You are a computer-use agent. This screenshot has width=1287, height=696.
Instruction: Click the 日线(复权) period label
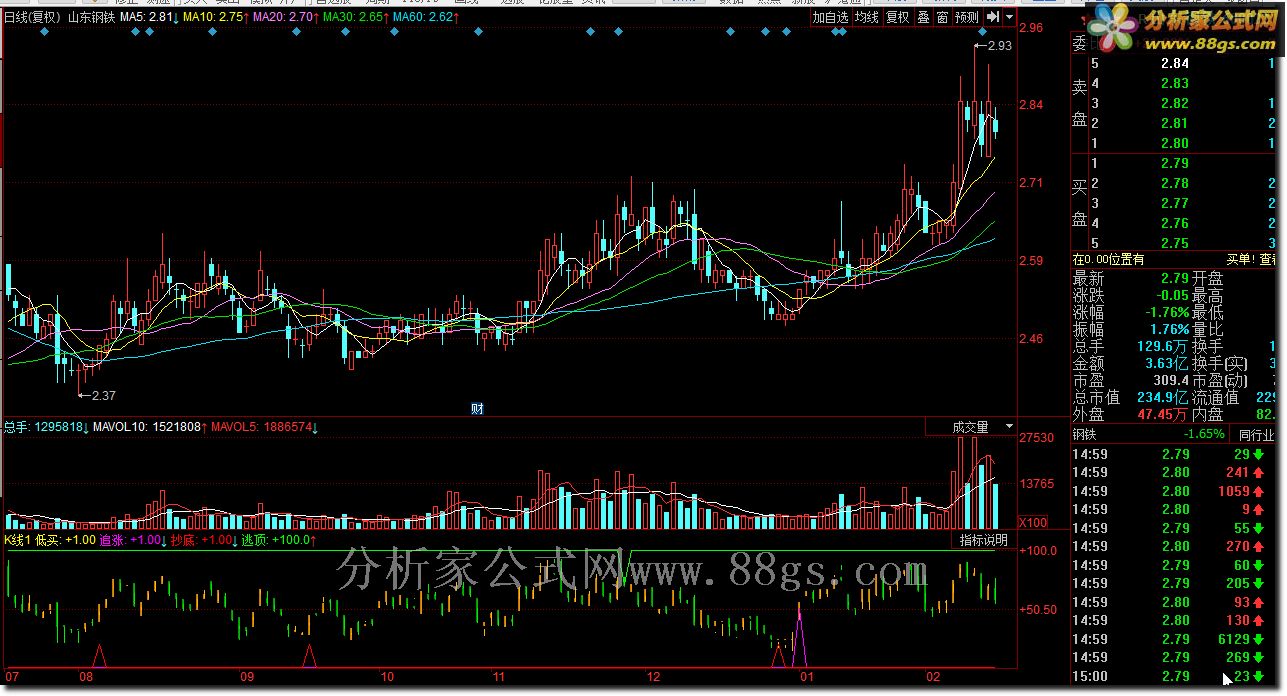tap(33, 17)
